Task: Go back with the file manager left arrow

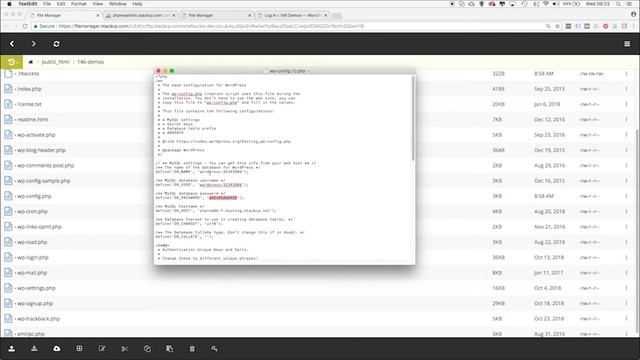Action: tap(12, 44)
